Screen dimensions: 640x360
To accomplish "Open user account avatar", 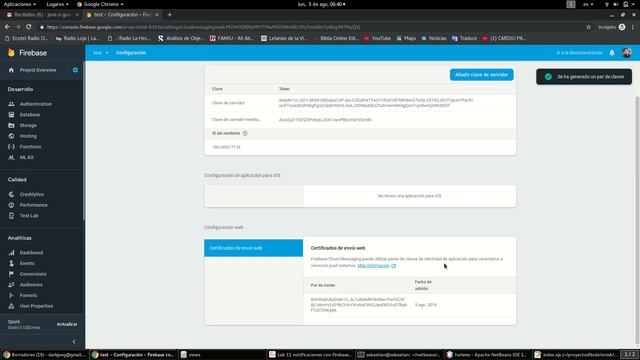I will (627, 53).
